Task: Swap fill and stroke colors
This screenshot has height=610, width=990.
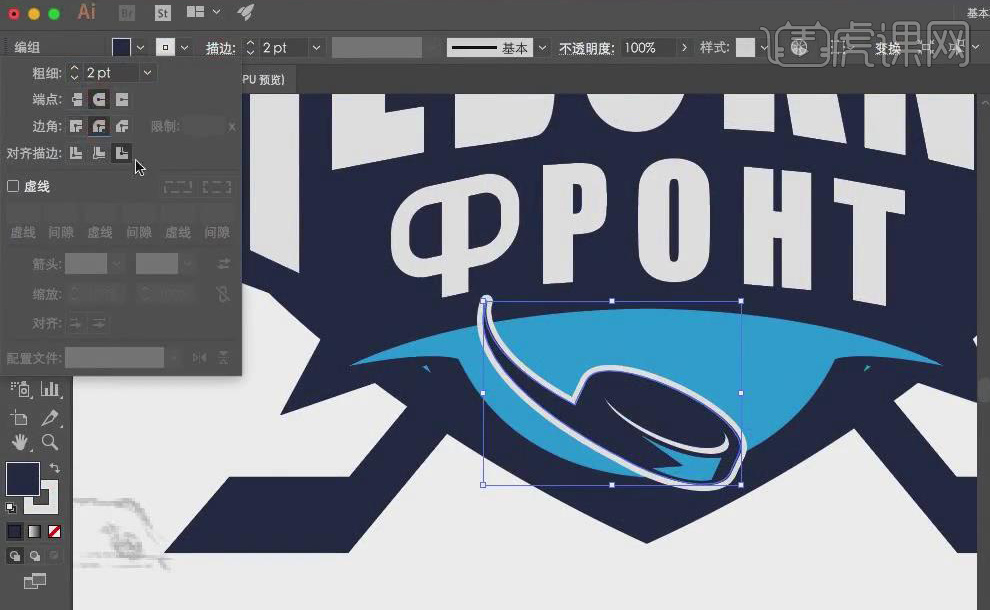Action: click(x=54, y=468)
